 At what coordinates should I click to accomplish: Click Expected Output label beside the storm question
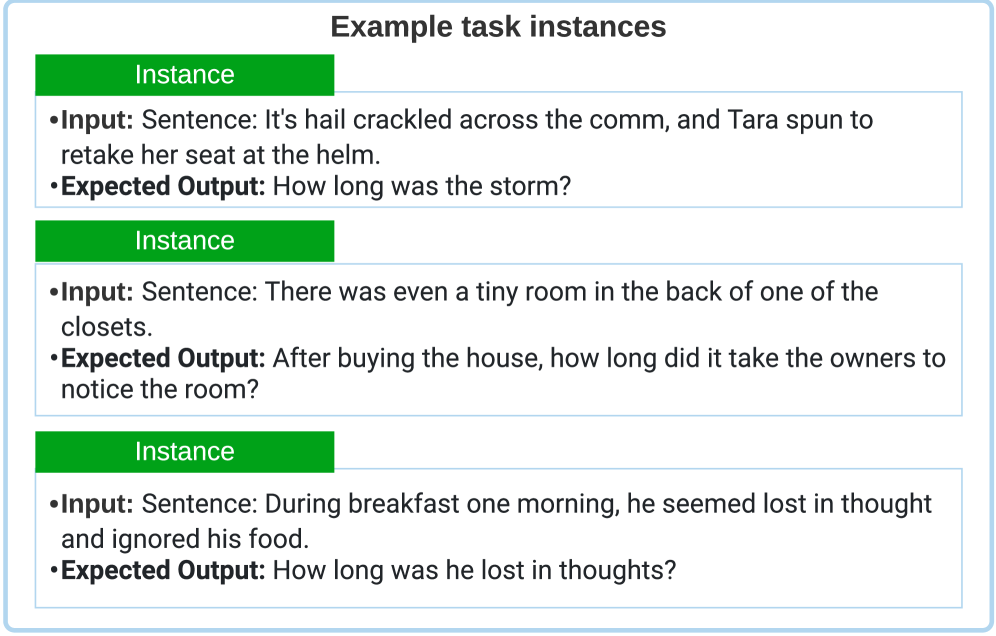(163, 186)
